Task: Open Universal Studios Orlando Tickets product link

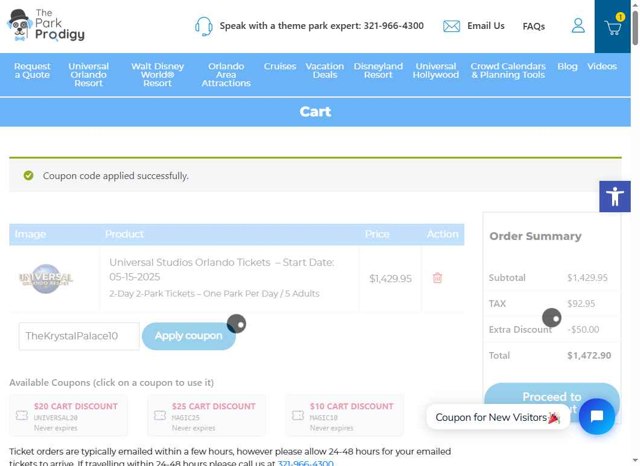Action: tap(222, 269)
